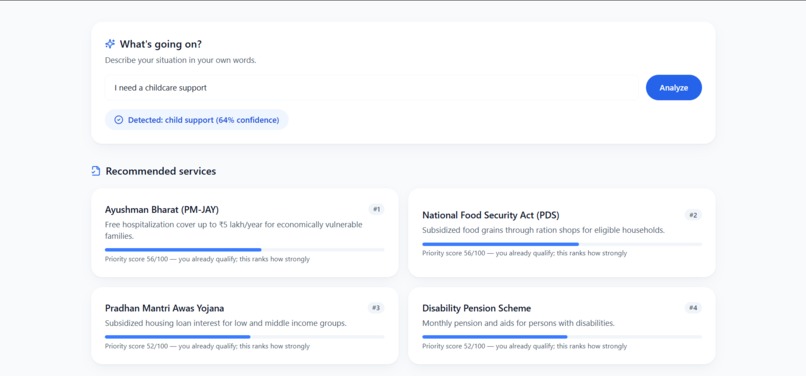Click Priority score 52/100 under Pradhan Mantri Awas
Screen dimensions: 806x376
pos(207,346)
